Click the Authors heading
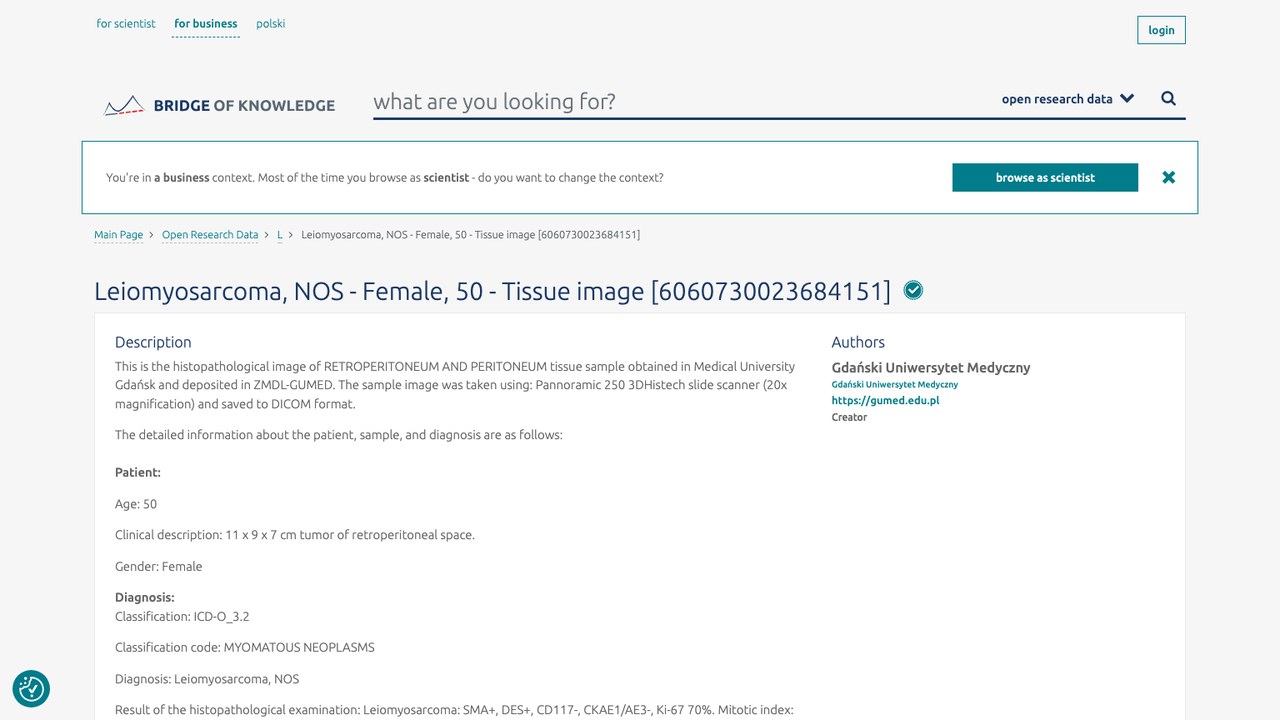 [858, 342]
